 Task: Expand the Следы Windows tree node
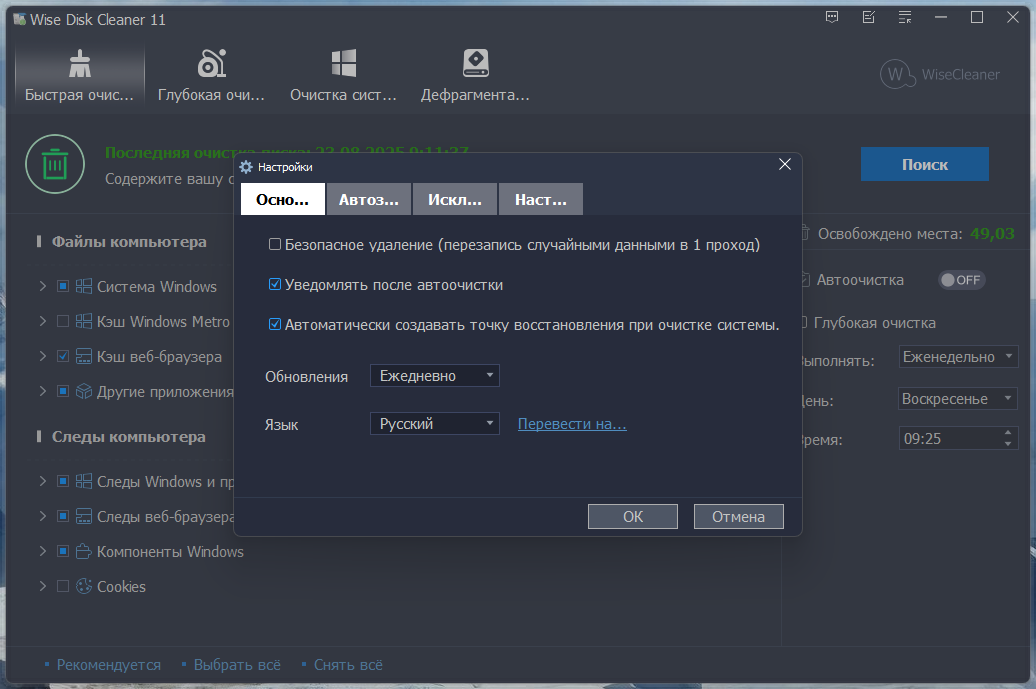[43, 481]
